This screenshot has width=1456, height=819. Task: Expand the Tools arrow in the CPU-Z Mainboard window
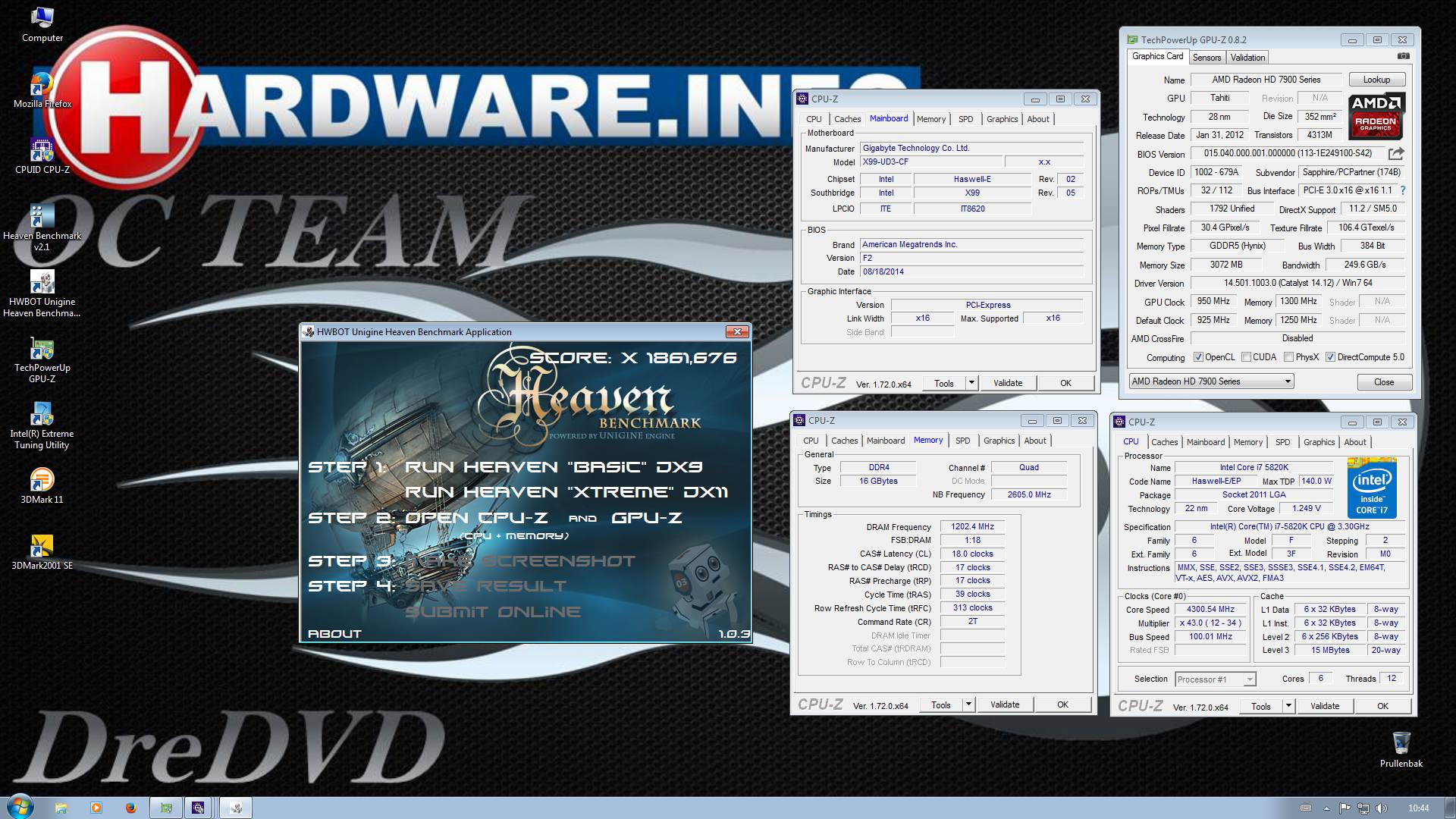971,383
